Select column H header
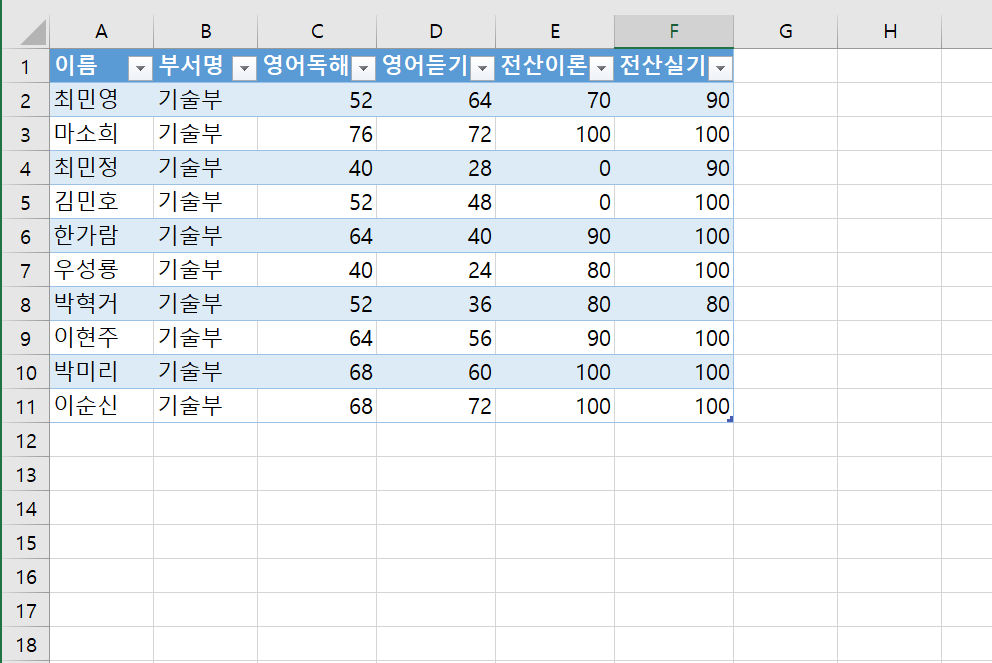Viewport: 992px width, 663px height. 890,32
